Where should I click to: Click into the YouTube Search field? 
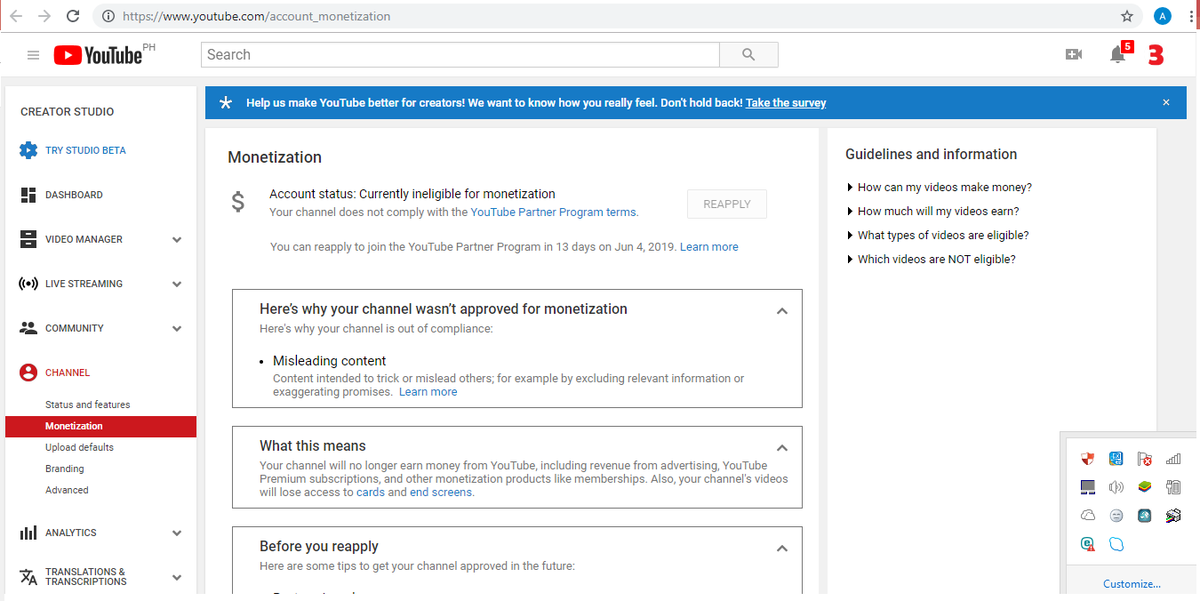[x=460, y=55]
